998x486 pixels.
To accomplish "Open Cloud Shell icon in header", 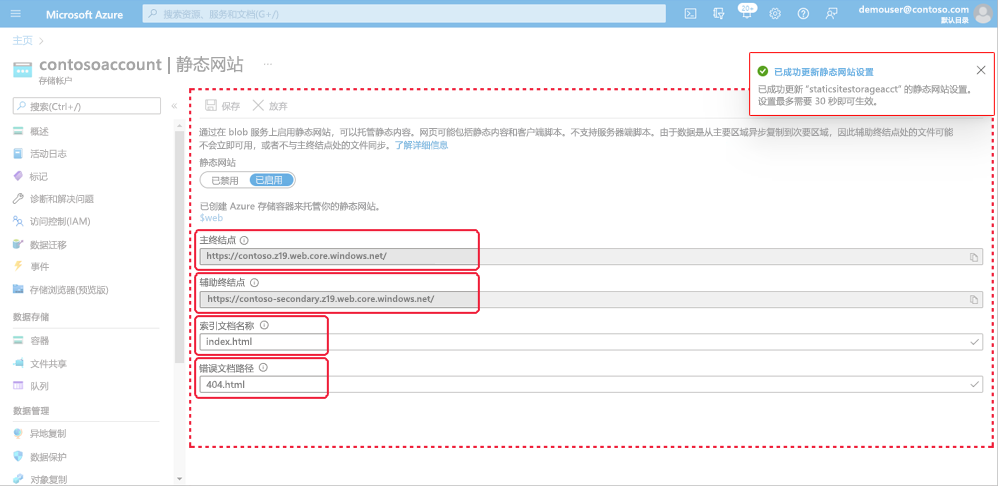I will [690, 14].
